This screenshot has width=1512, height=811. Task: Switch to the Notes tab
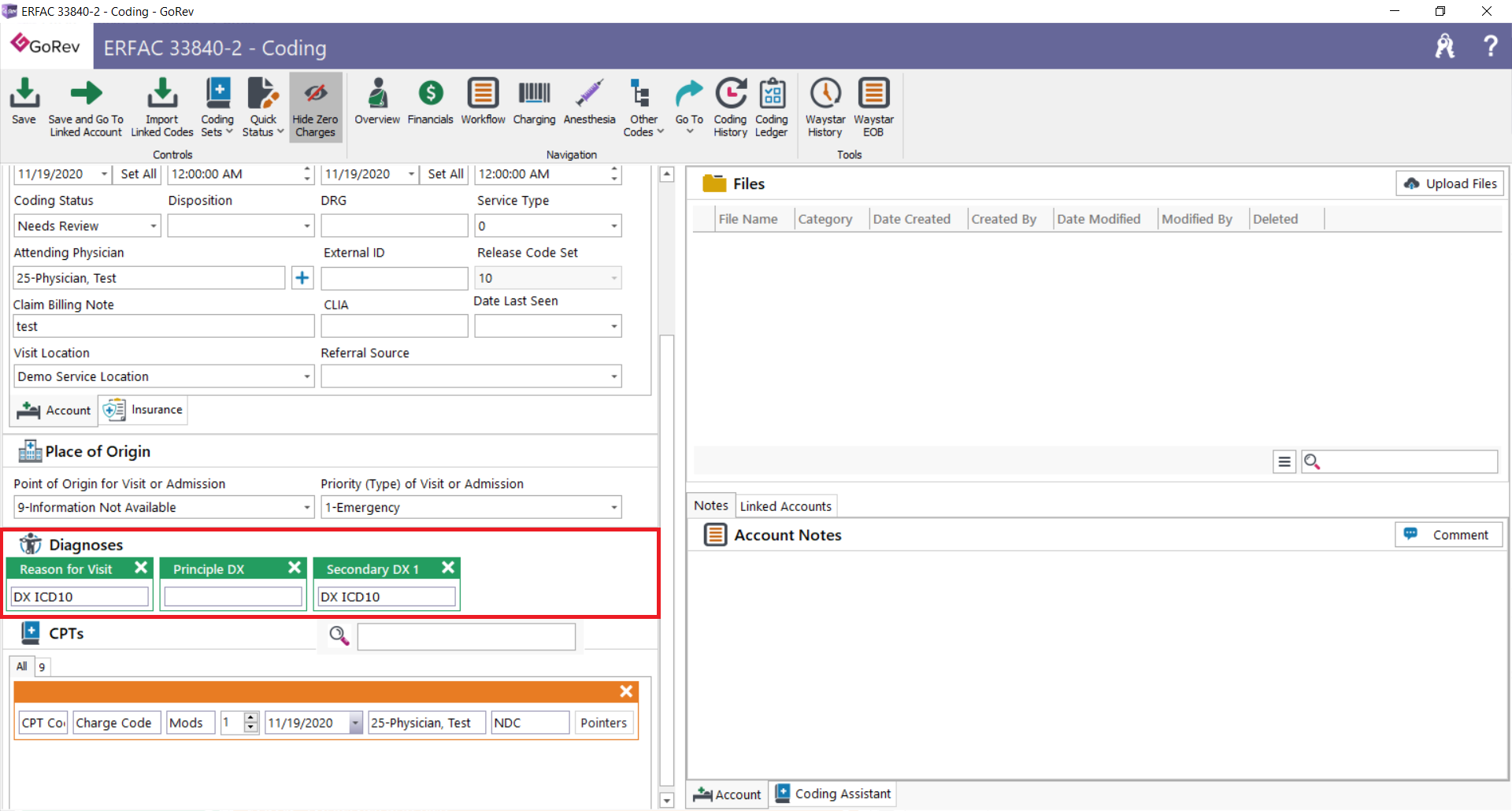(x=711, y=505)
